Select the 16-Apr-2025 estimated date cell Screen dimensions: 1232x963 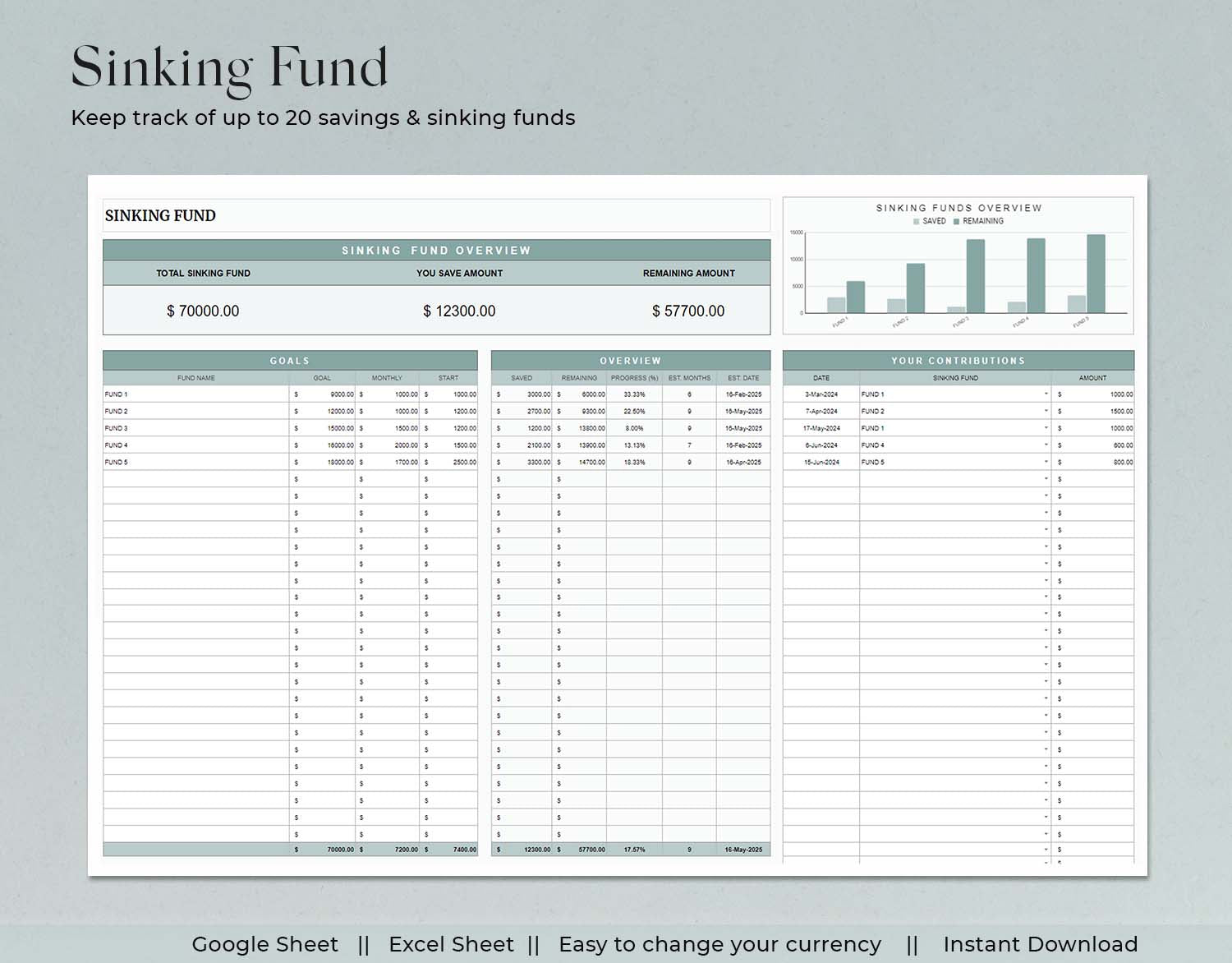coord(743,462)
